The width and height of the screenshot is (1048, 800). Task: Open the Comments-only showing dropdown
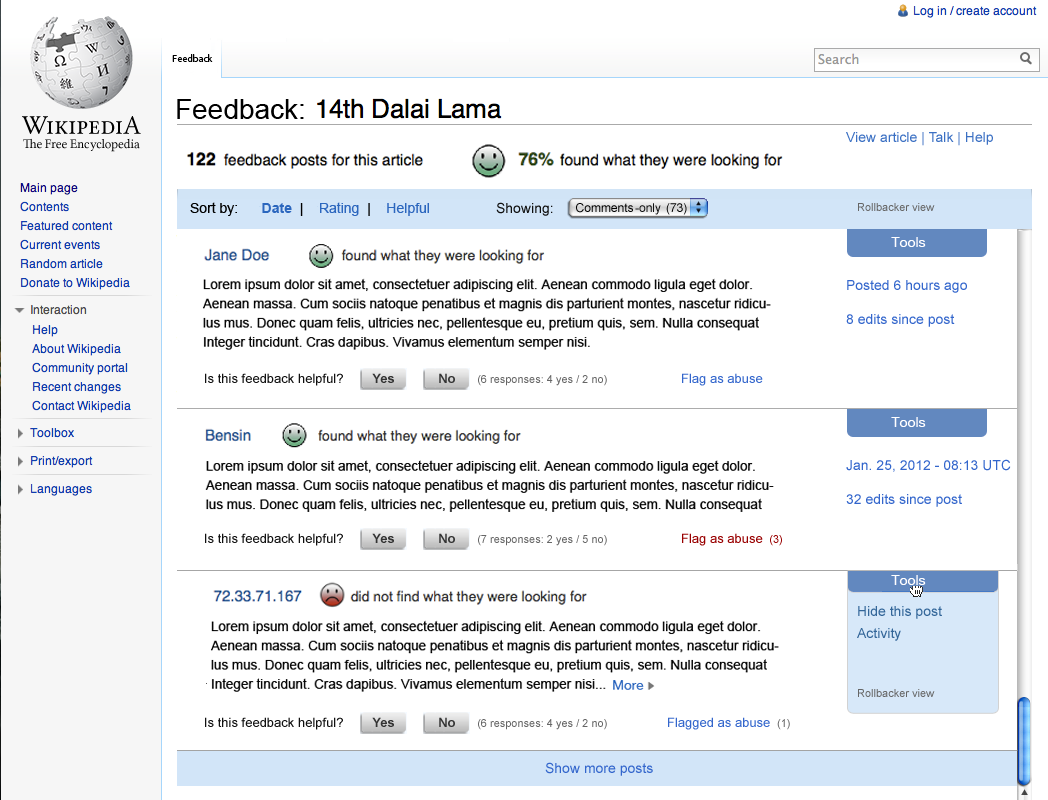click(x=638, y=208)
